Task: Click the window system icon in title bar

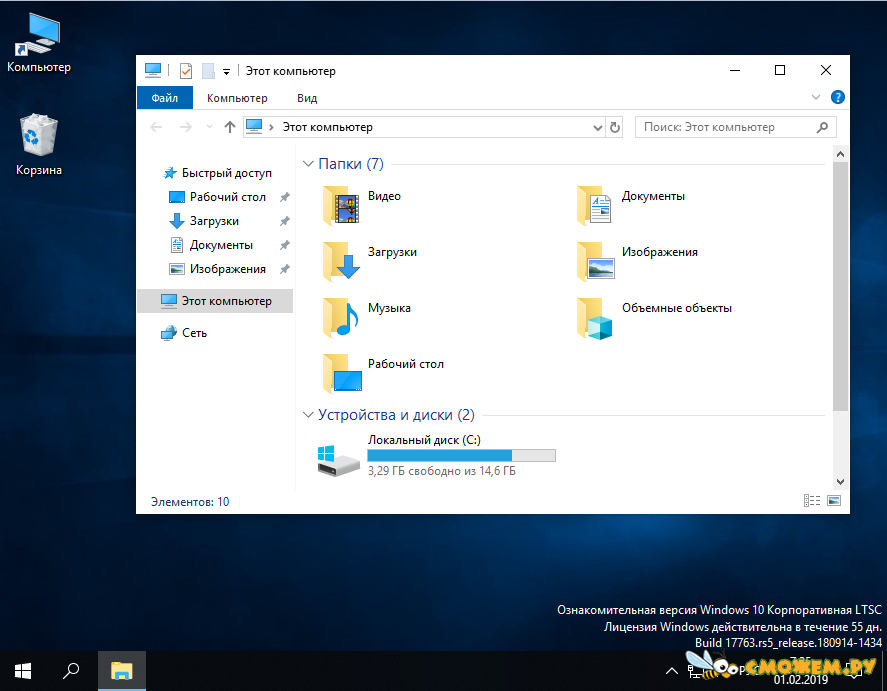Action: point(153,70)
